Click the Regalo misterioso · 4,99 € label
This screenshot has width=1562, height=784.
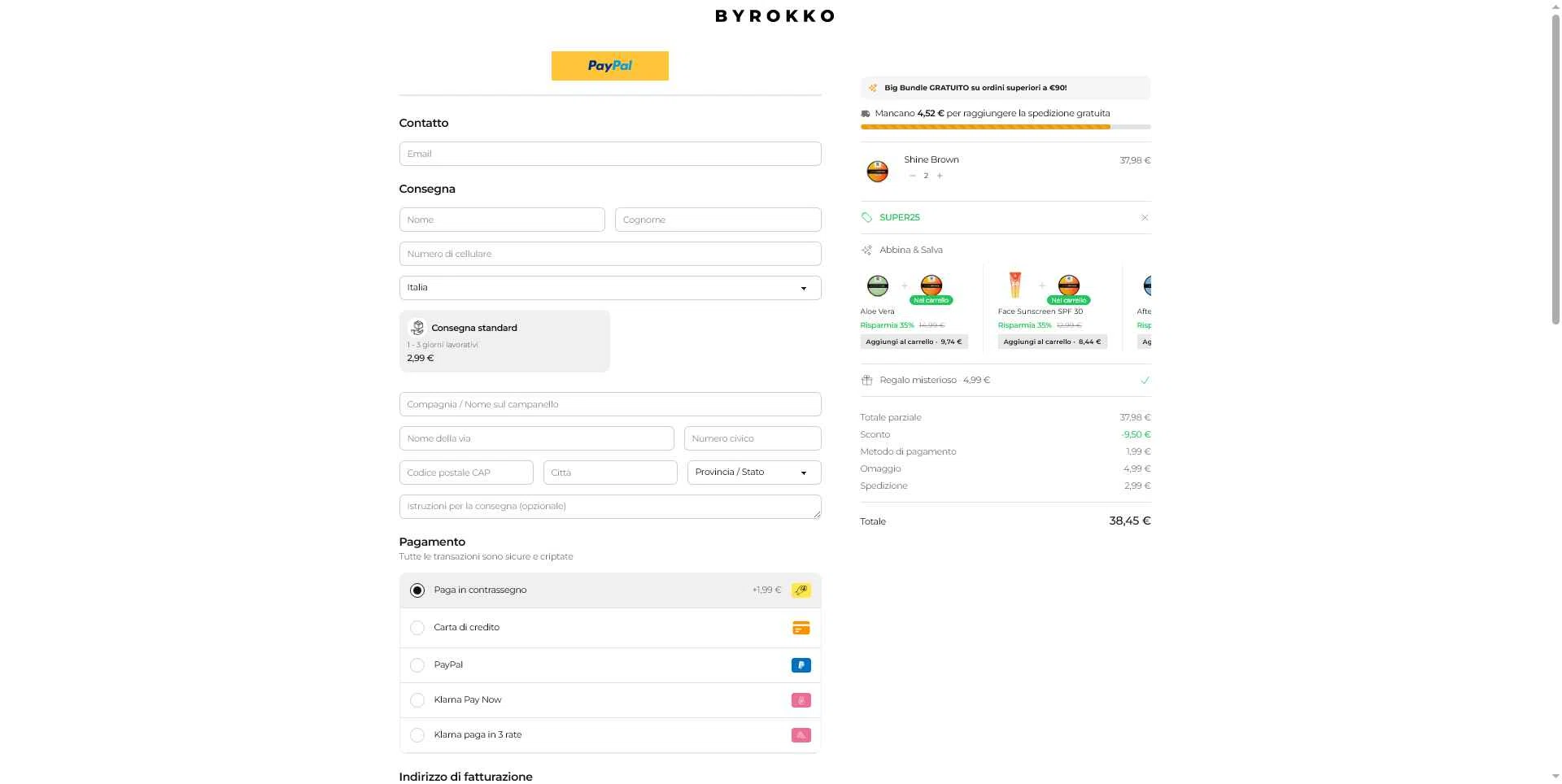point(935,381)
